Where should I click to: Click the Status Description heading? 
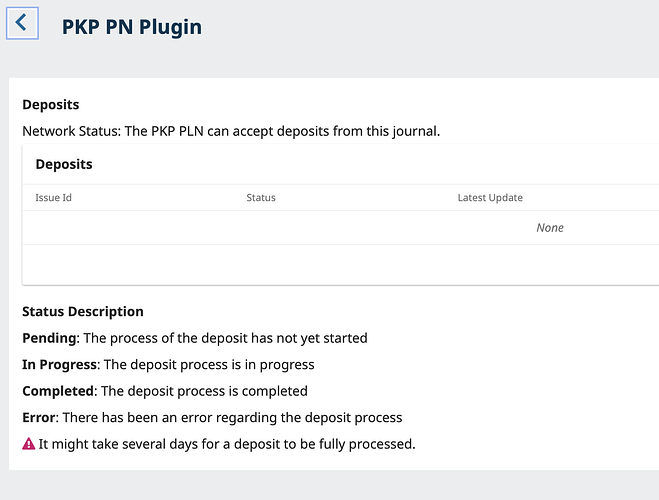point(83,311)
